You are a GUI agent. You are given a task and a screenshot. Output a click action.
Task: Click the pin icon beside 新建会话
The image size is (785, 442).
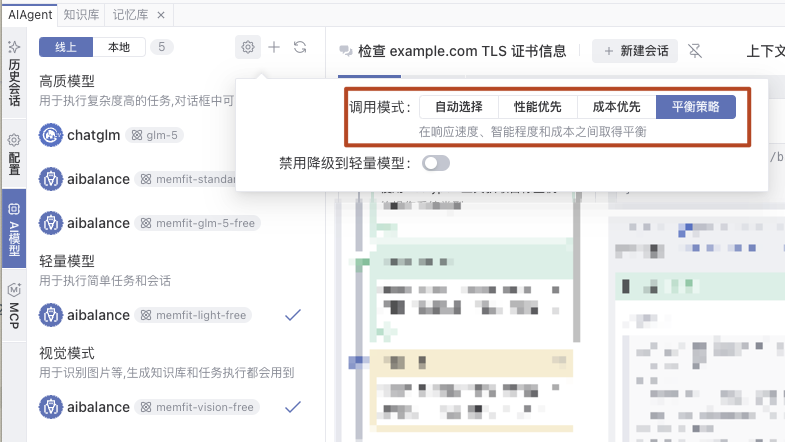(x=696, y=51)
